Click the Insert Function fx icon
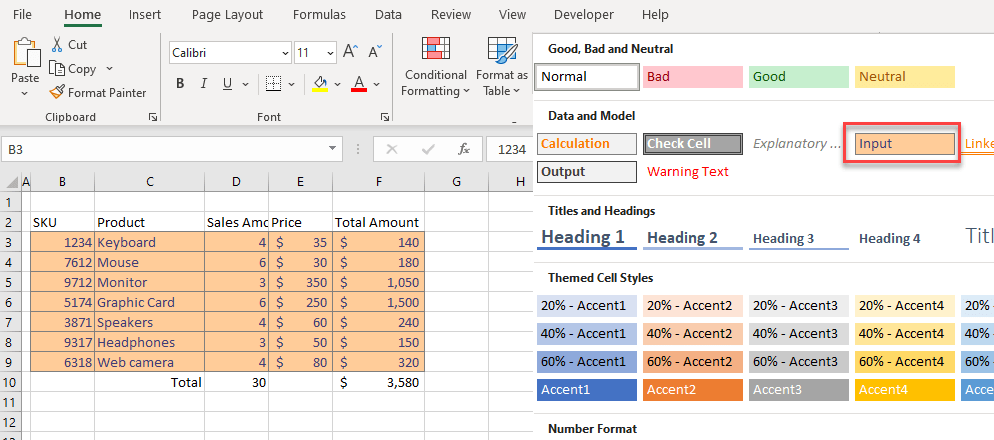This screenshot has height=440, width=994. pos(464,150)
